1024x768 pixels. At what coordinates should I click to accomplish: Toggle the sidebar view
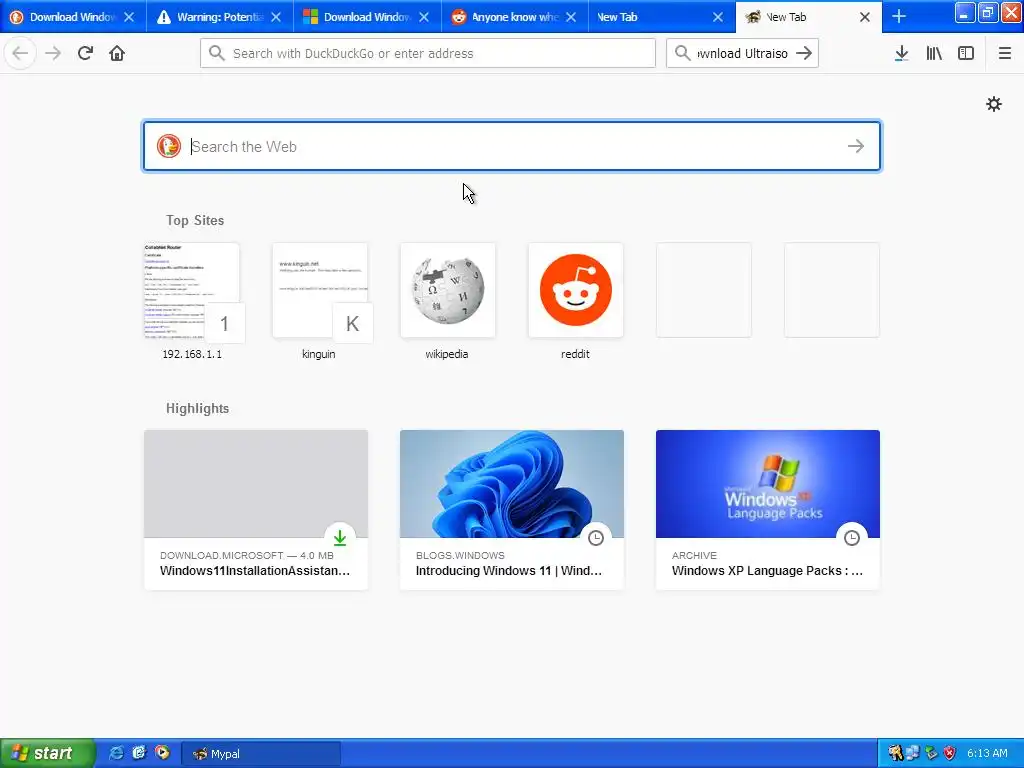tap(966, 53)
